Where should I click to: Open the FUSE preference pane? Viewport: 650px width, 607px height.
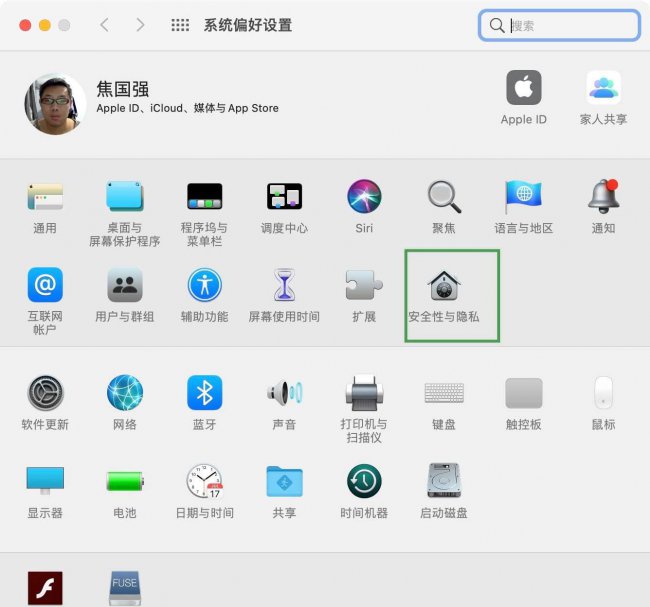coord(125,588)
